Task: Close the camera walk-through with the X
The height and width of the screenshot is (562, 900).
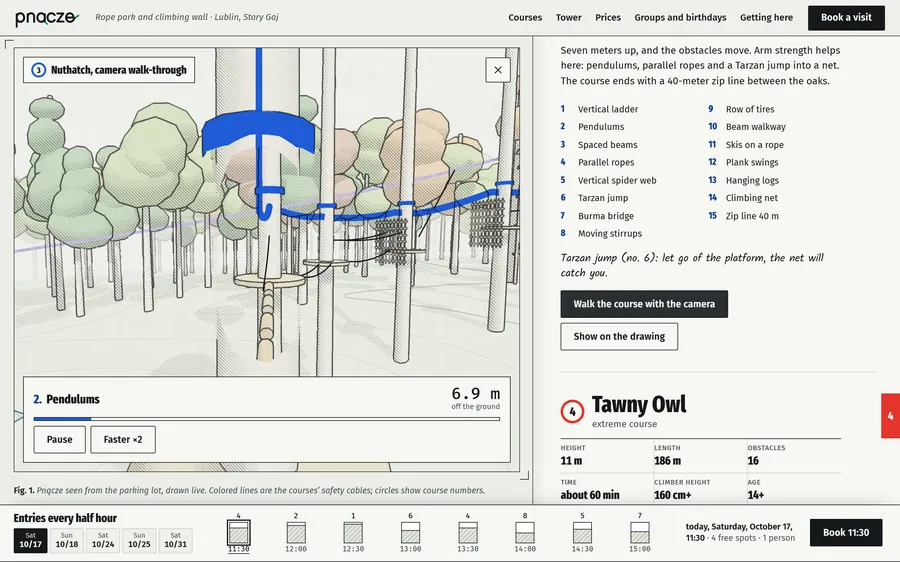Action: click(498, 70)
